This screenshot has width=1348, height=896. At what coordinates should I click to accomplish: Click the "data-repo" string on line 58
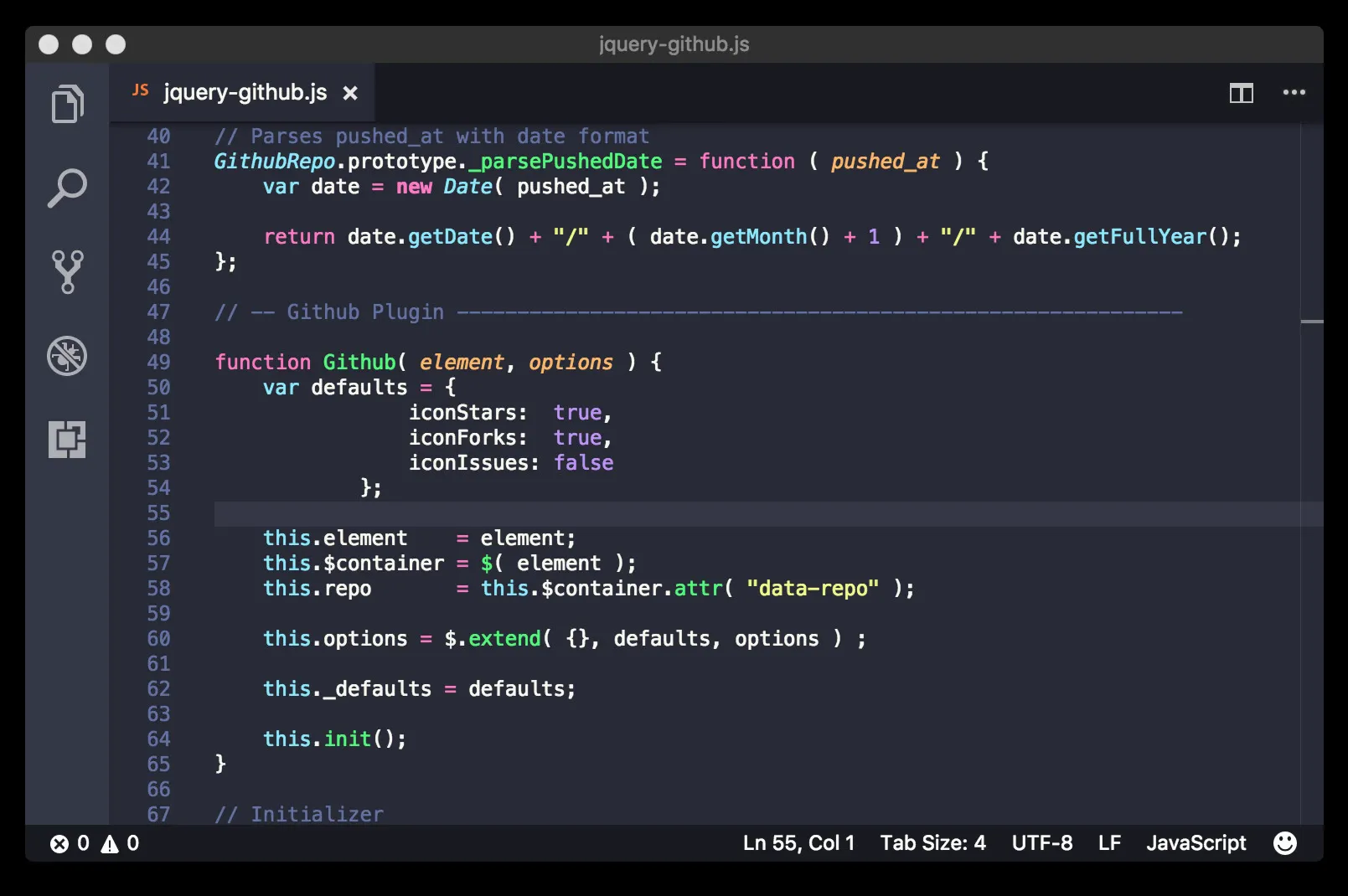coord(813,588)
